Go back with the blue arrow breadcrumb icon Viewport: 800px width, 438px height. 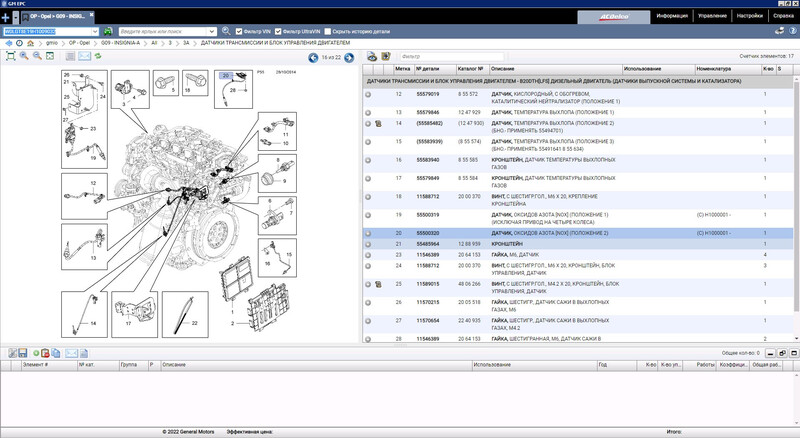(x=9, y=43)
